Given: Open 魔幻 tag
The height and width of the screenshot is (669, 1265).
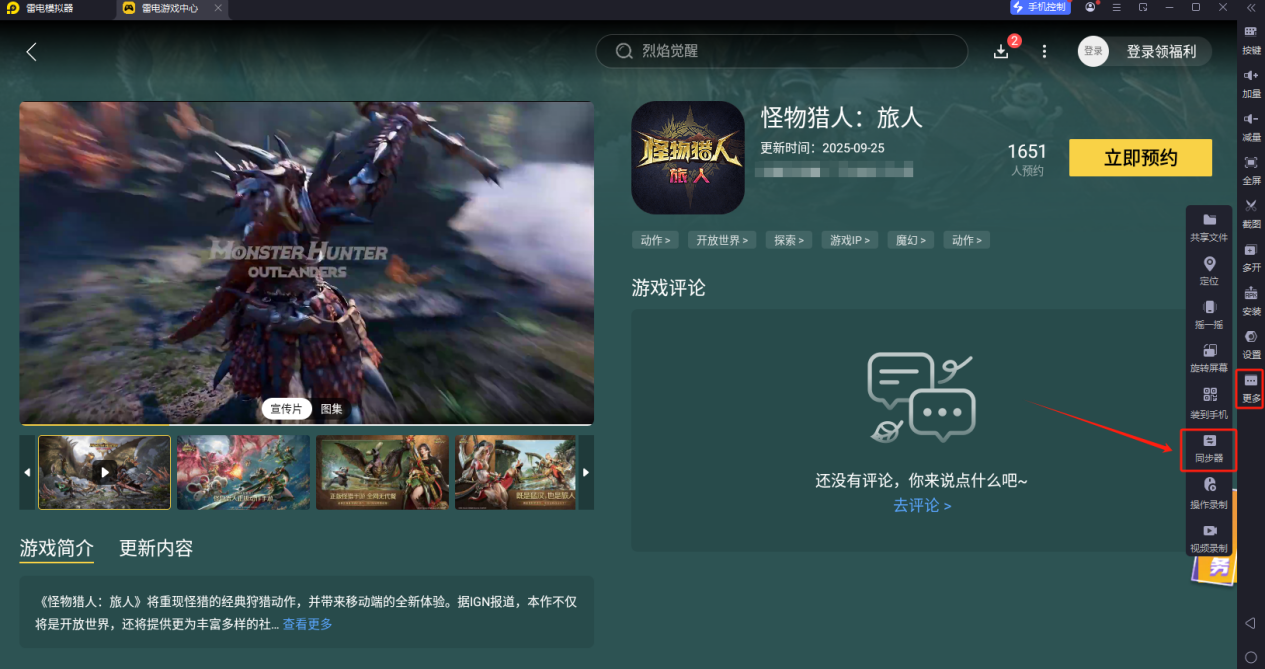Looking at the screenshot, I should click(910, 240).
